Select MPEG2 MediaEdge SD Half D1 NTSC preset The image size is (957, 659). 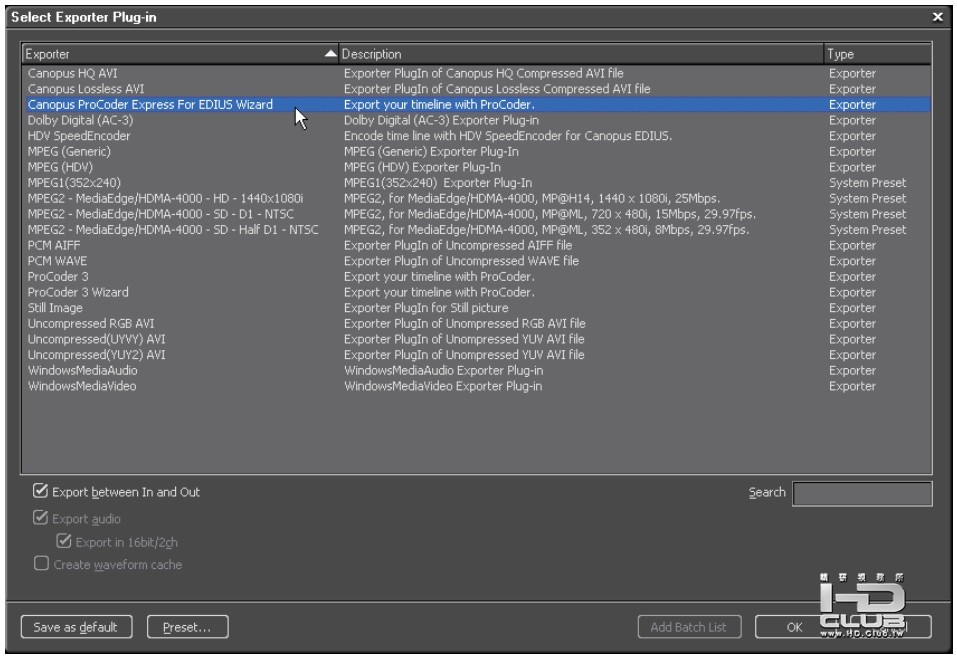point(476,230)
